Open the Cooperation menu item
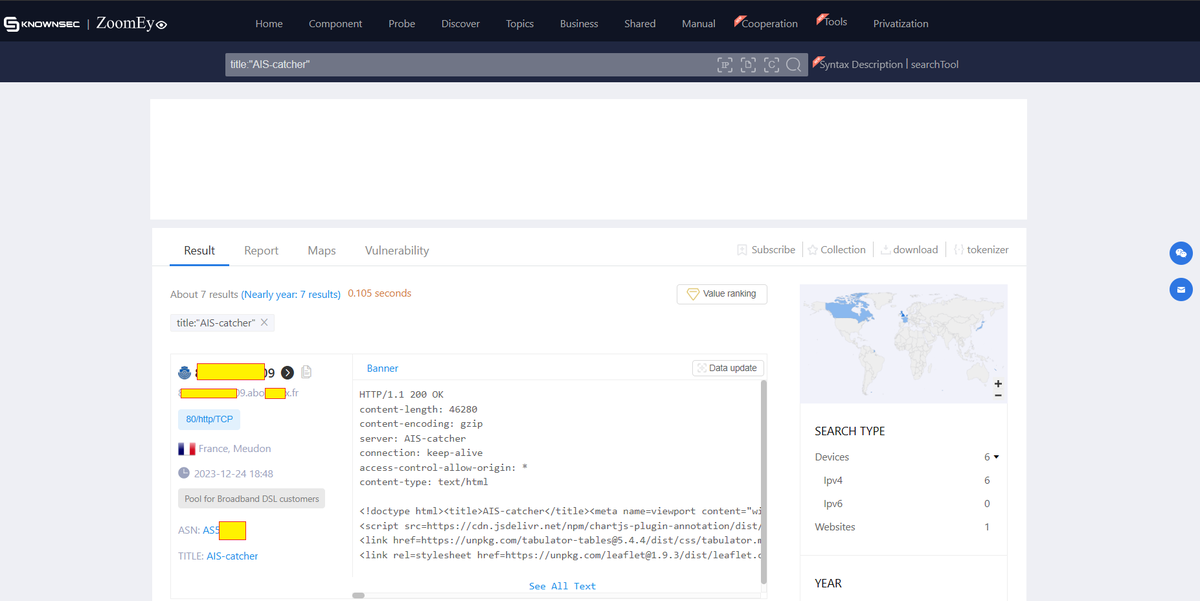The image size is (1200, 601). coord(767,23)
